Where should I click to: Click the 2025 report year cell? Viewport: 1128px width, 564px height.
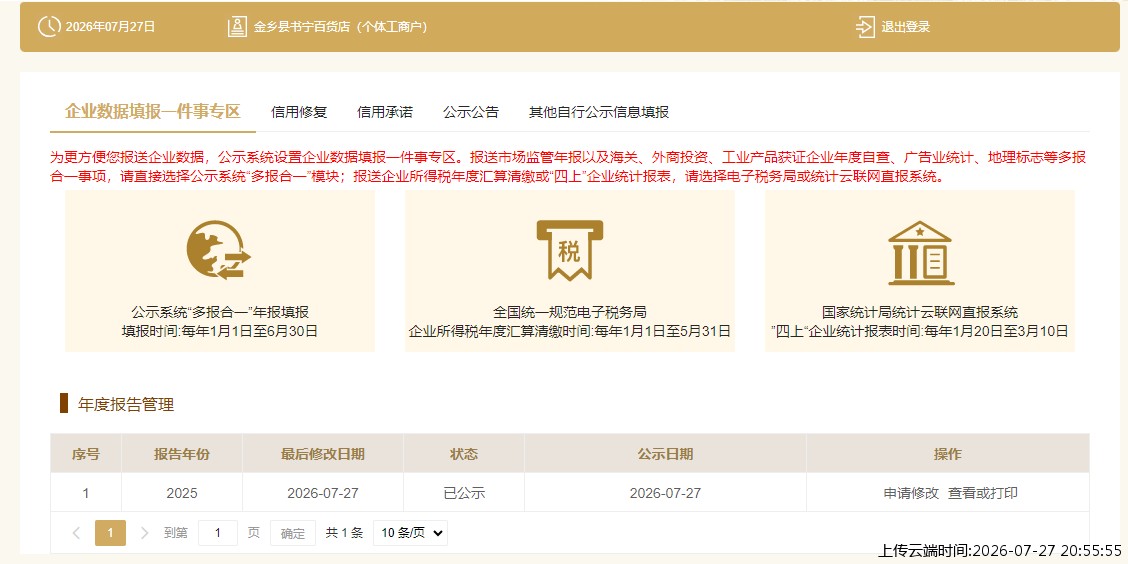tap(182, 494)
